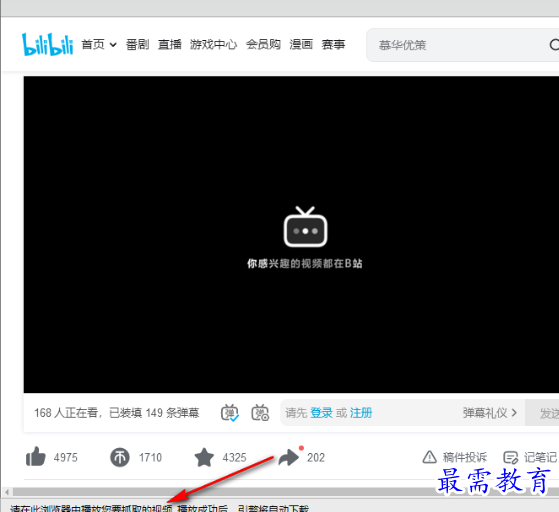Follow the 注册 link in danmaku bar

(x=361, y=413)
